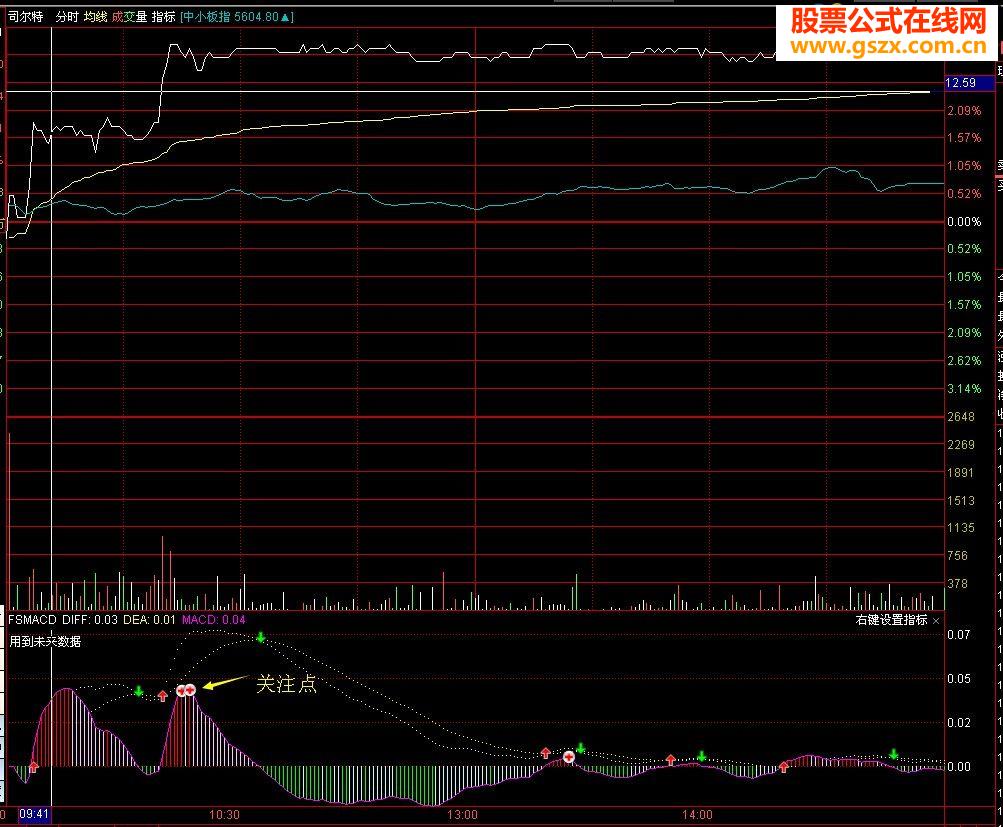Open the 成交量 volume tab
The image size is (1003, 827).
[x=129, y=17]
